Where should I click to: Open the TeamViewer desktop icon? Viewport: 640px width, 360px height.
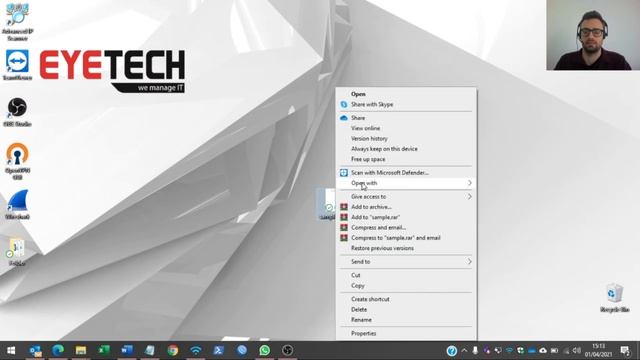(17, 65)
